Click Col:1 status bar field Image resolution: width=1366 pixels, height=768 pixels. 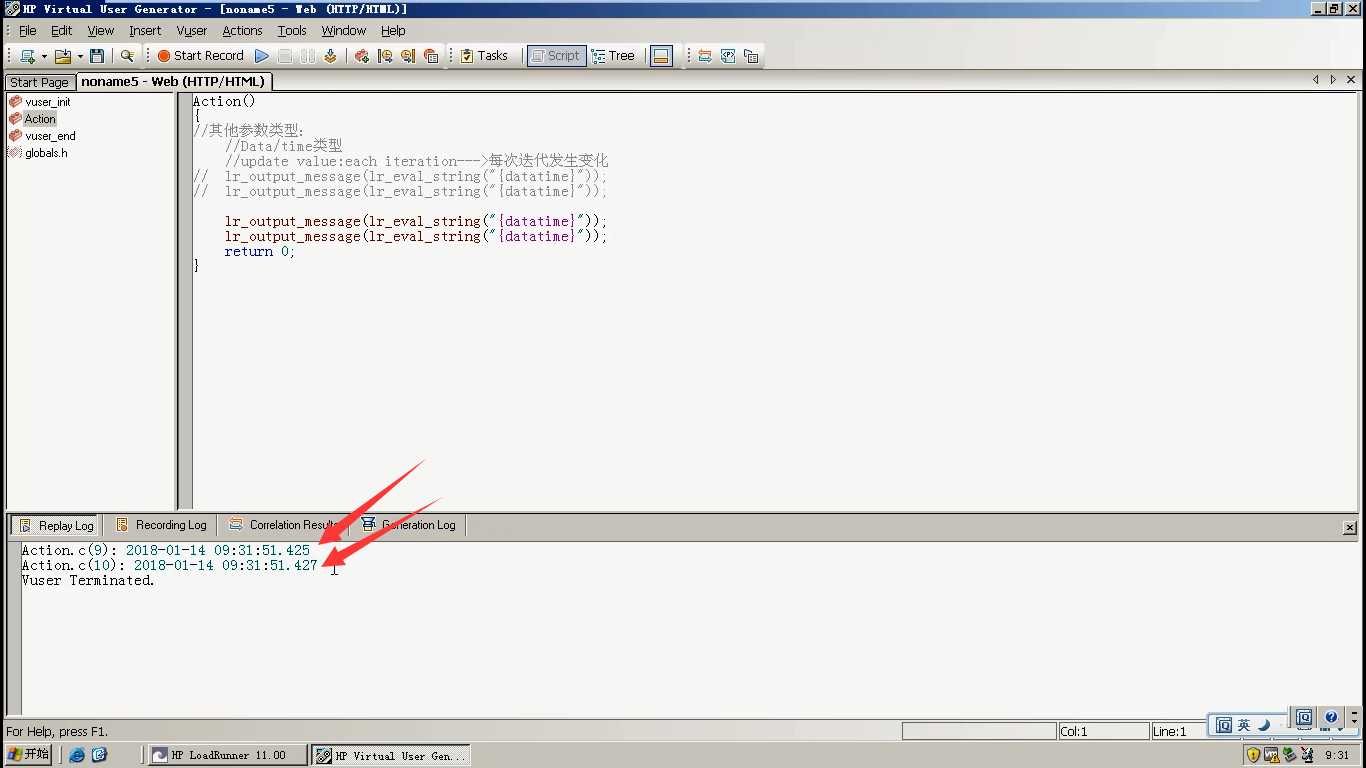coord(1104,731)
